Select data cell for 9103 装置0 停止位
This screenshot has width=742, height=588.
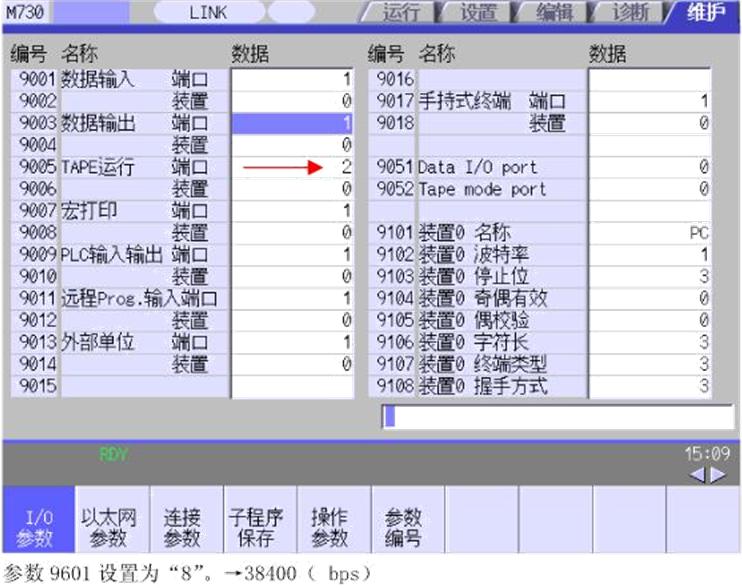650,277
